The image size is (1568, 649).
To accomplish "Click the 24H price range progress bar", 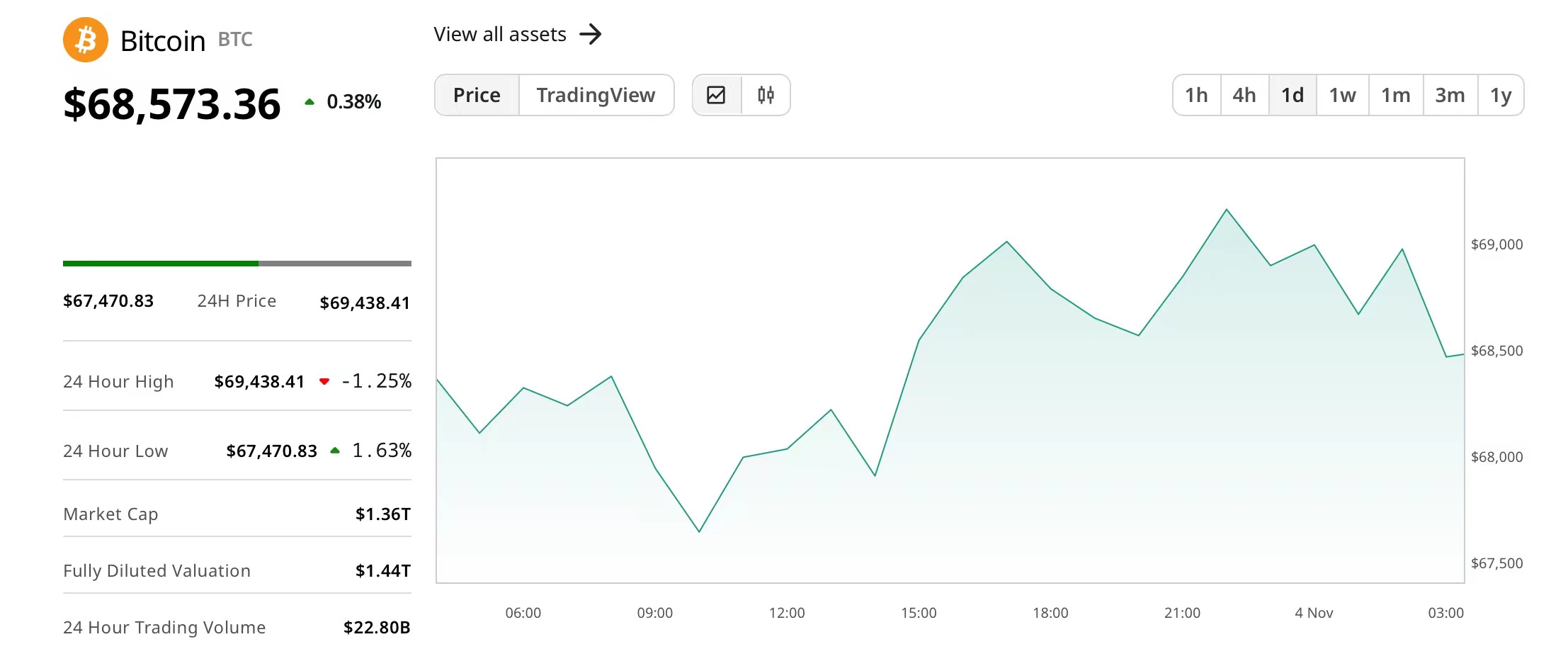I will 237,264.
